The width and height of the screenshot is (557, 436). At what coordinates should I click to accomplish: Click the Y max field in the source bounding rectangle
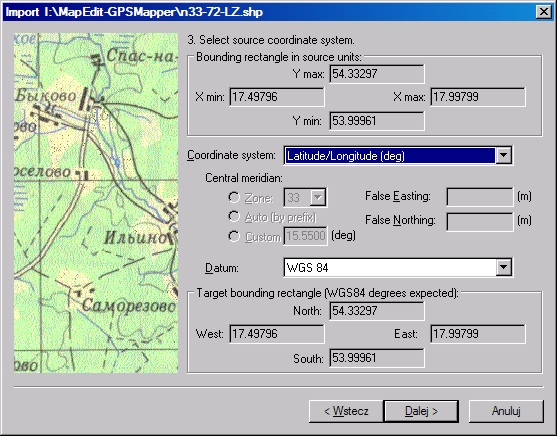click(377, 74)
